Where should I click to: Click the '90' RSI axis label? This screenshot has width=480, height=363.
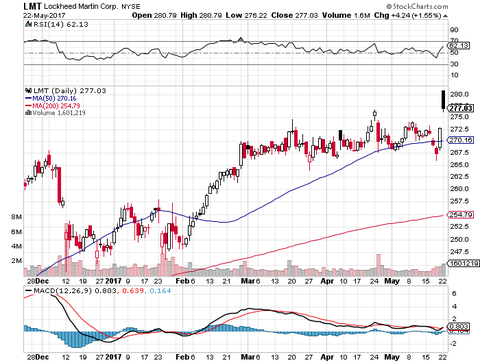pos(454,30)
